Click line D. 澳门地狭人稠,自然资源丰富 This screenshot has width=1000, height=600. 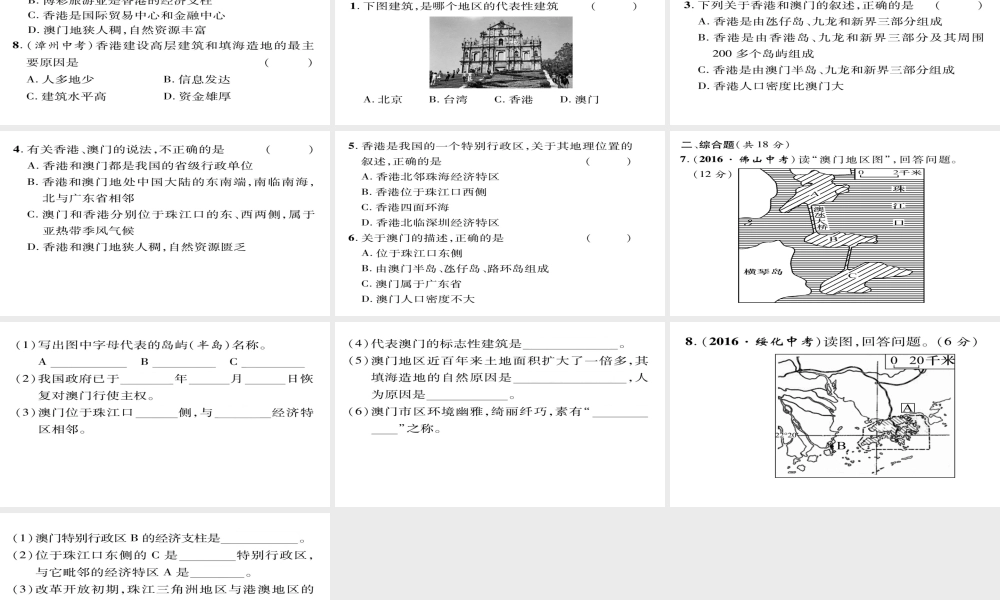[117, 30]
